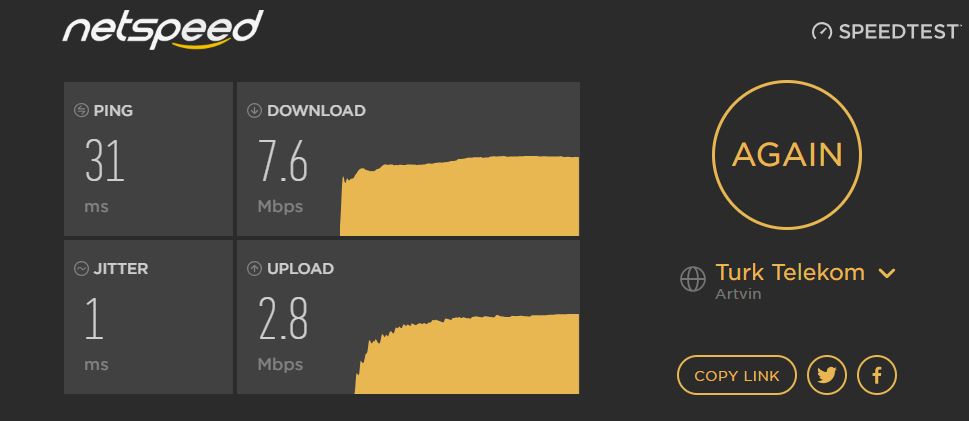969x421 pixels.
Task: Click the Artvin server location text
Action: coord(738,294)
